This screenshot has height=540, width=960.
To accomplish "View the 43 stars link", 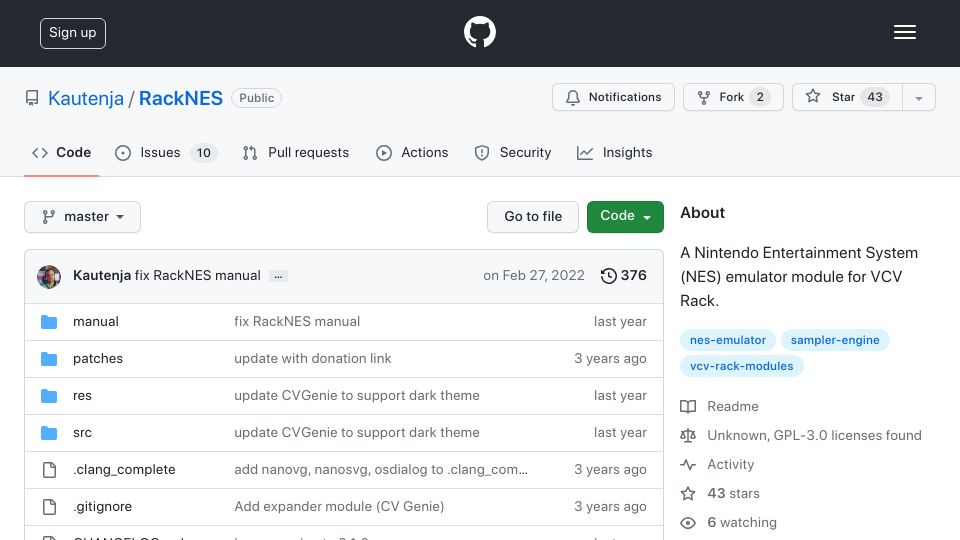I will point(720,493).
